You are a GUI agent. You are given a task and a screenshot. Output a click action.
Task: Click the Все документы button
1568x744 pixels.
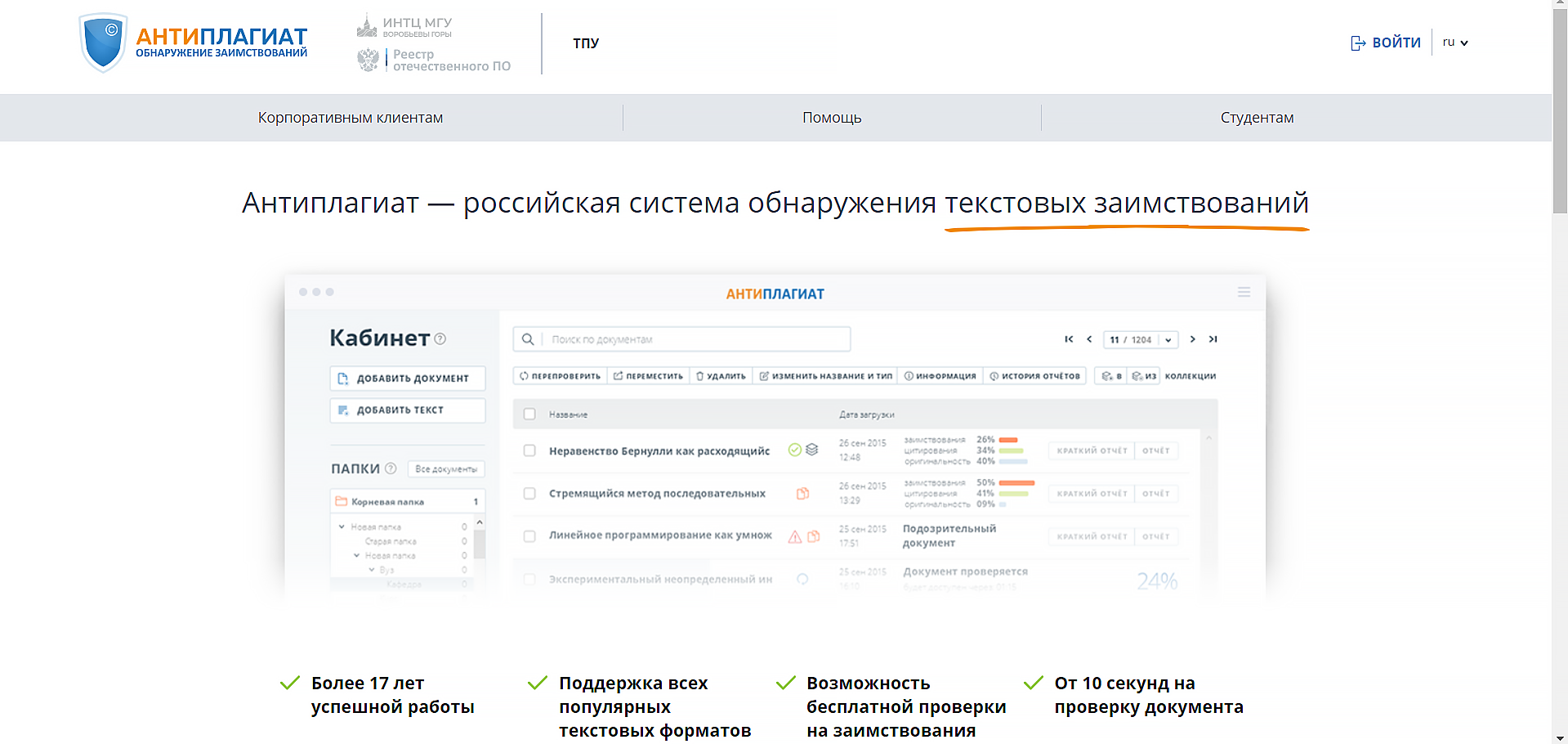446,469
